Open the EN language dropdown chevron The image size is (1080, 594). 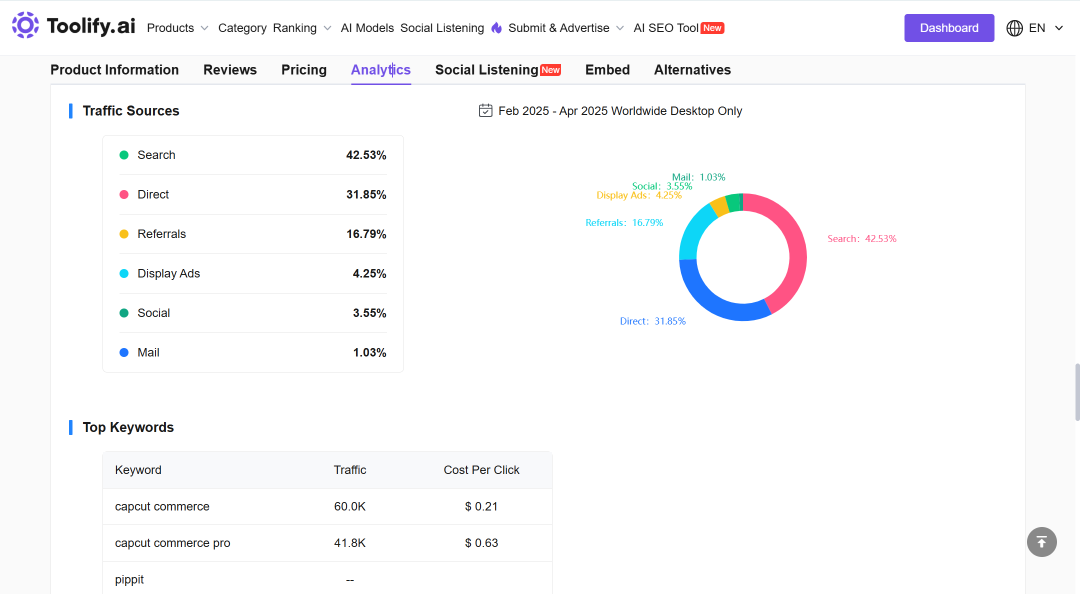[1059, 28]
